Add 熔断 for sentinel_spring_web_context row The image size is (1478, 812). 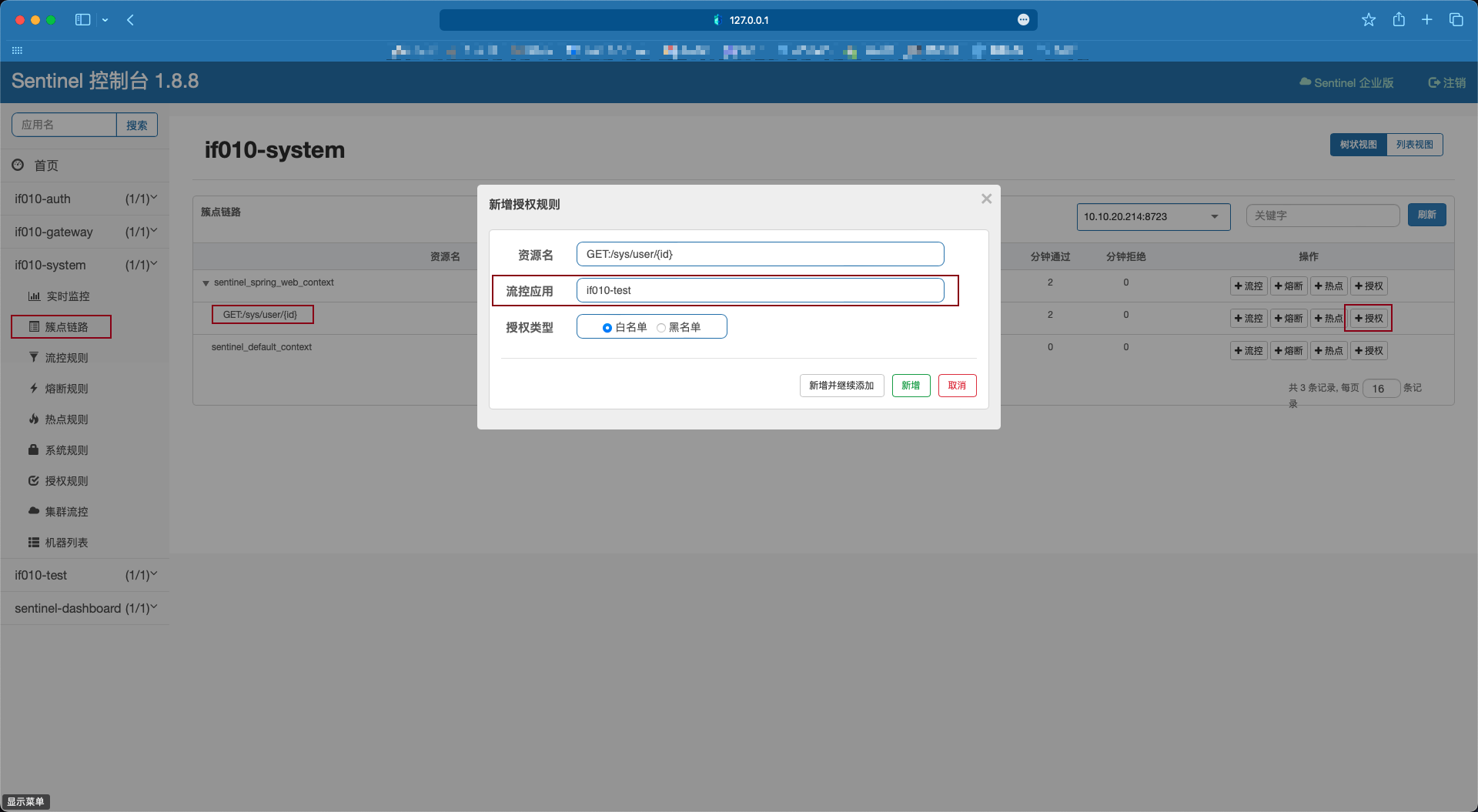pyautogui.click(x=1289, y=286)
